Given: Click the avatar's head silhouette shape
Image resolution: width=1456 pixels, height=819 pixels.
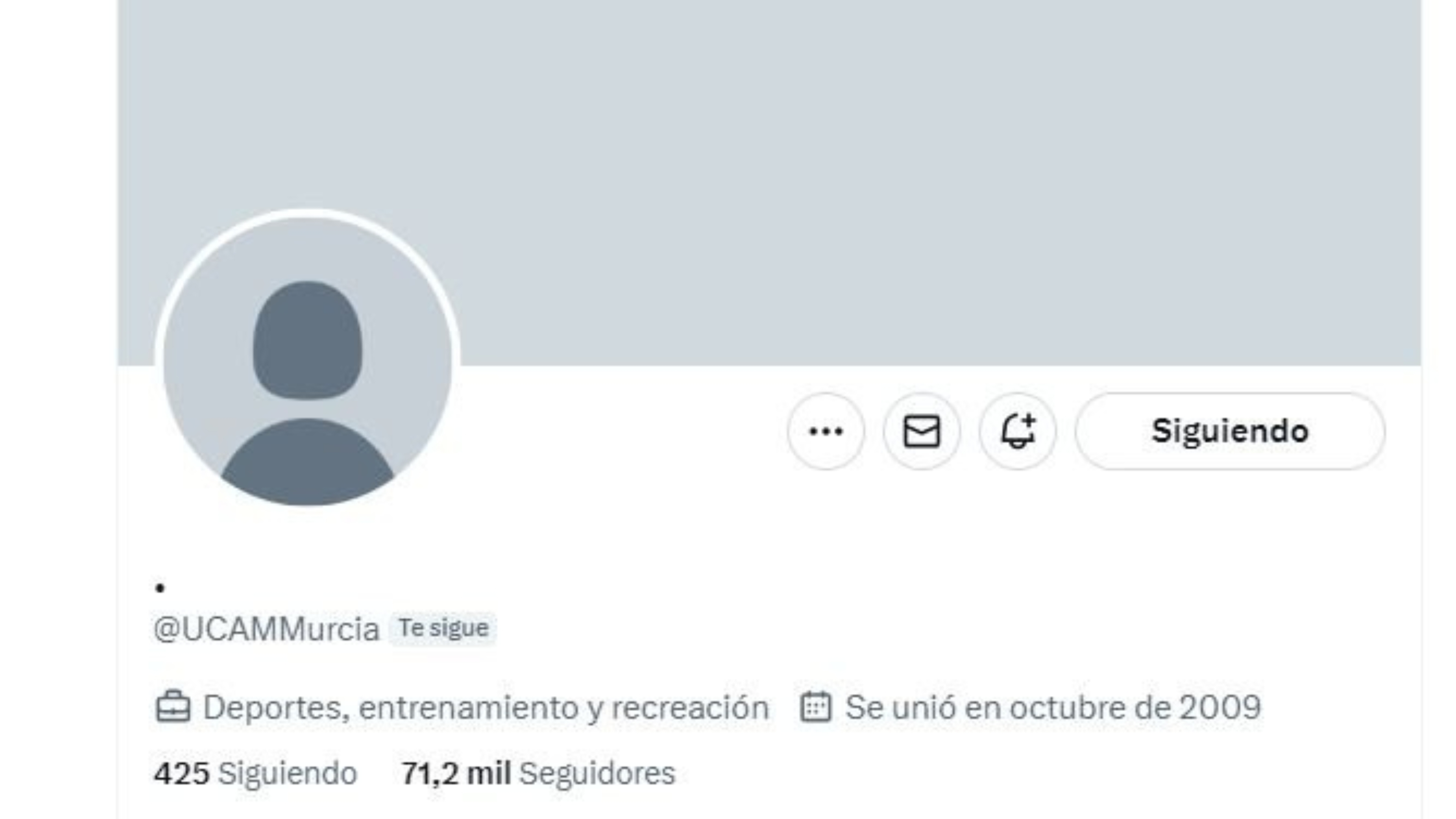Looking at the screenshot, I should (x=307, y=340).
